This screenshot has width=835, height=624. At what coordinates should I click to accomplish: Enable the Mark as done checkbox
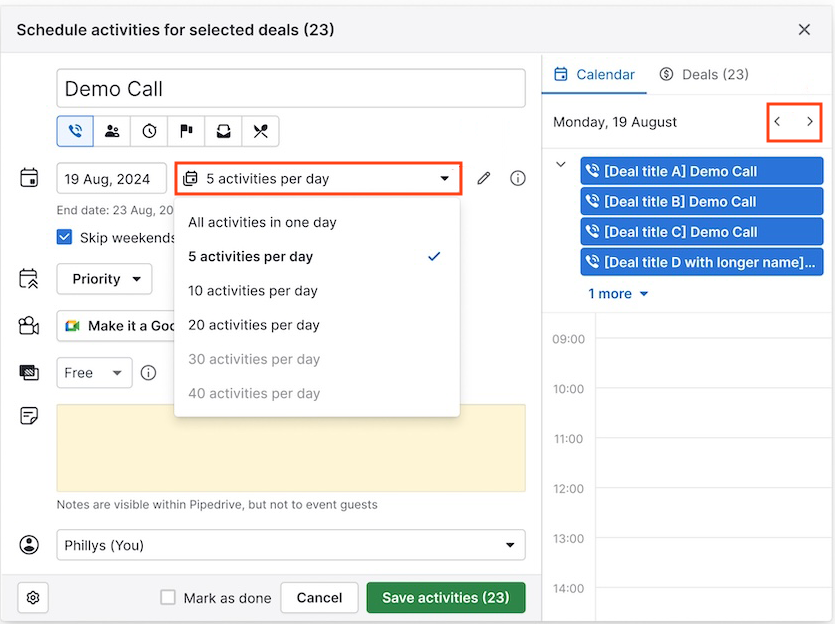coord(167,597)
